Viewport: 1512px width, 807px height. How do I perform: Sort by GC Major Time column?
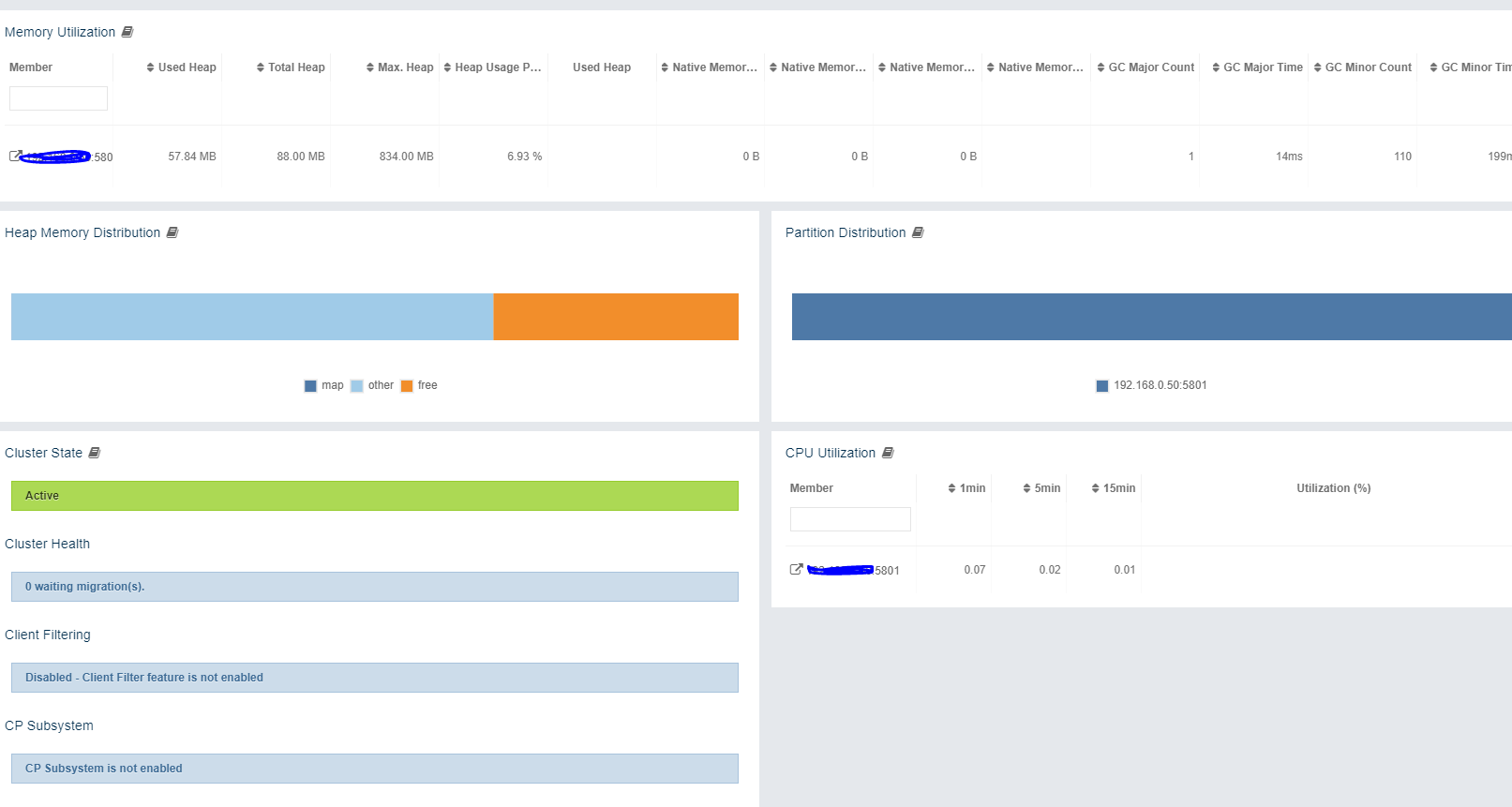(1257, 67)
